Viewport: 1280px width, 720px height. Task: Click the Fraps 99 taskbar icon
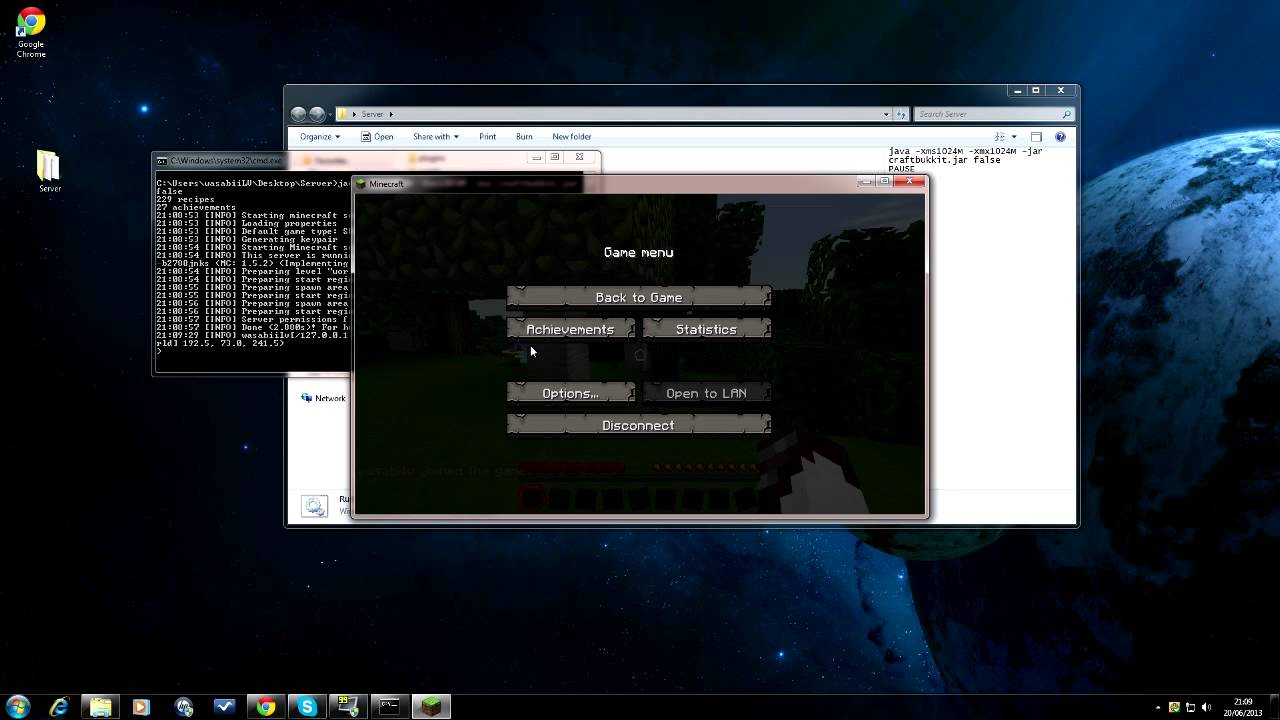point(348,707)
